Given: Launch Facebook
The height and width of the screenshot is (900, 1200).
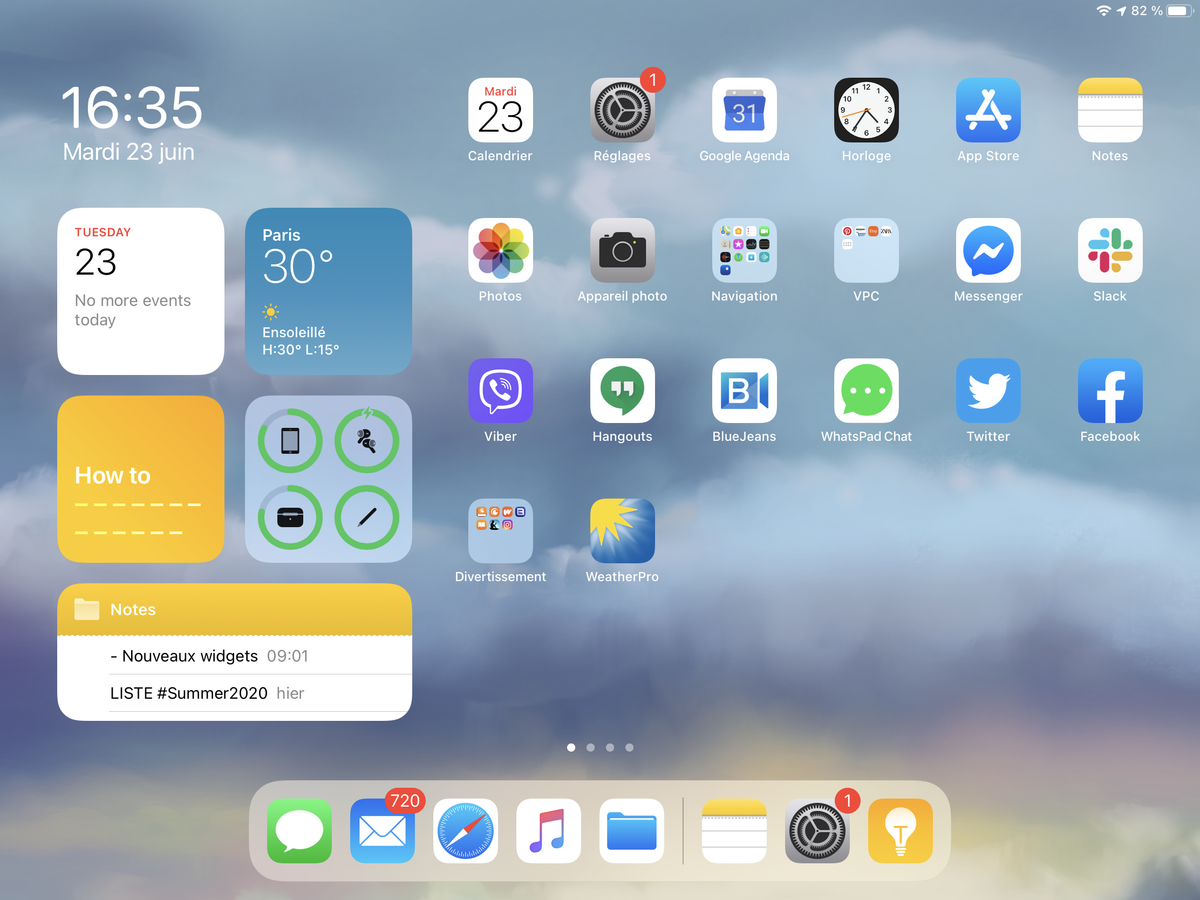Looking at the screenshot, I should (x=1110, y=391).
